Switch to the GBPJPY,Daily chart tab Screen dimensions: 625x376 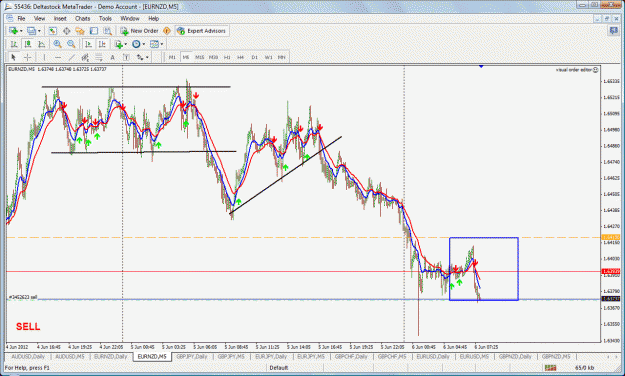192,356
